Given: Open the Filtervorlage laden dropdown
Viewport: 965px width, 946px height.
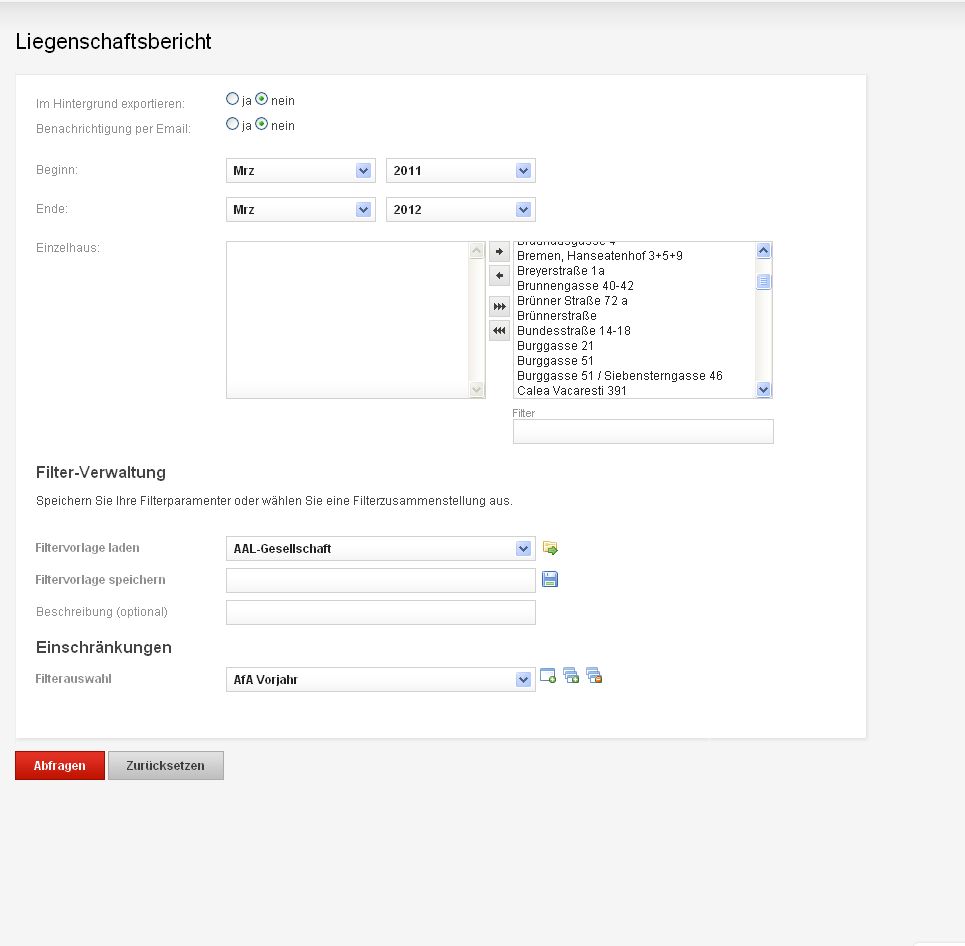Looking at the screenshot, I should pyautogui.click(x=381, y=548).
